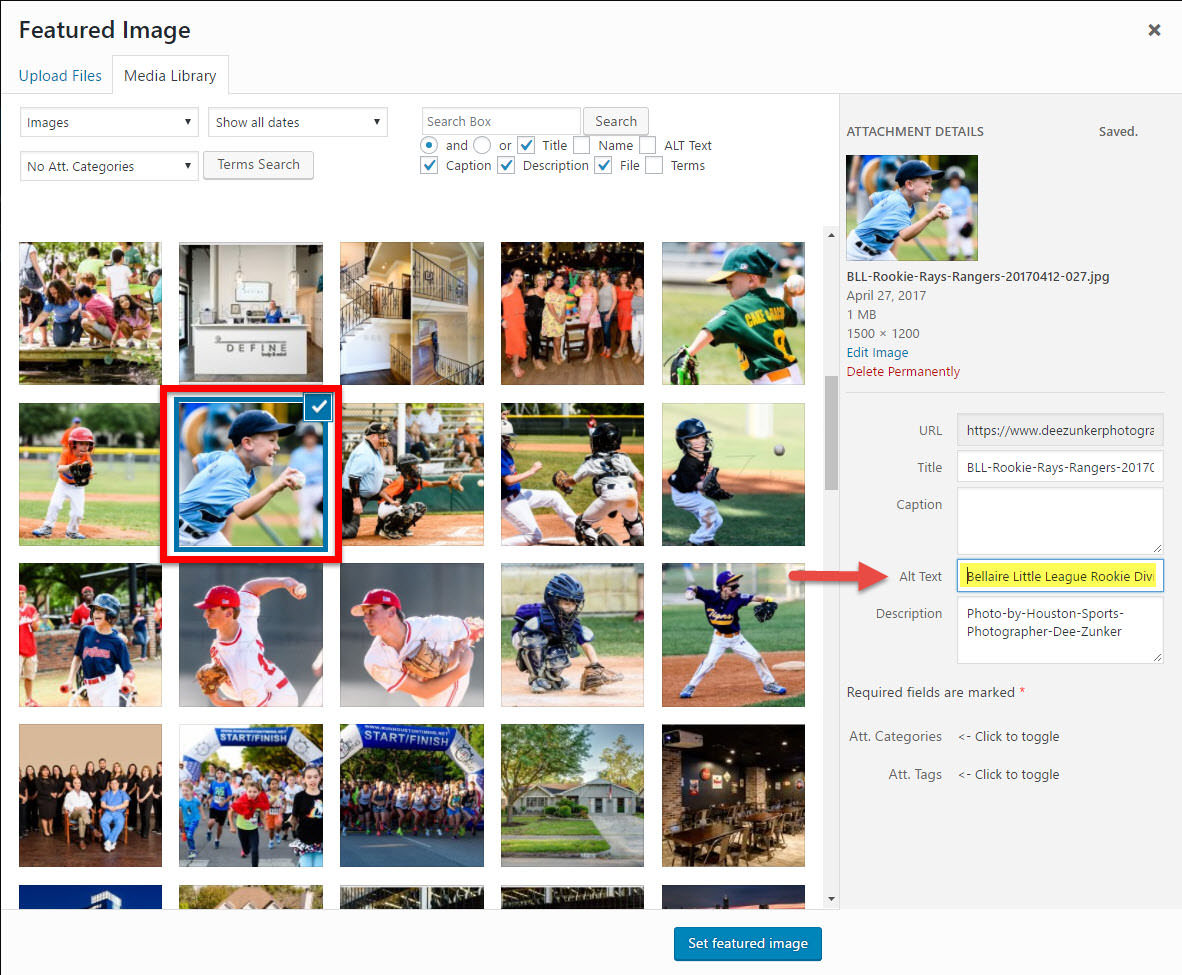Select the red cap pitcher with glove close-up thumbnail
This screenshot has width=1182, height=975.
412,635
